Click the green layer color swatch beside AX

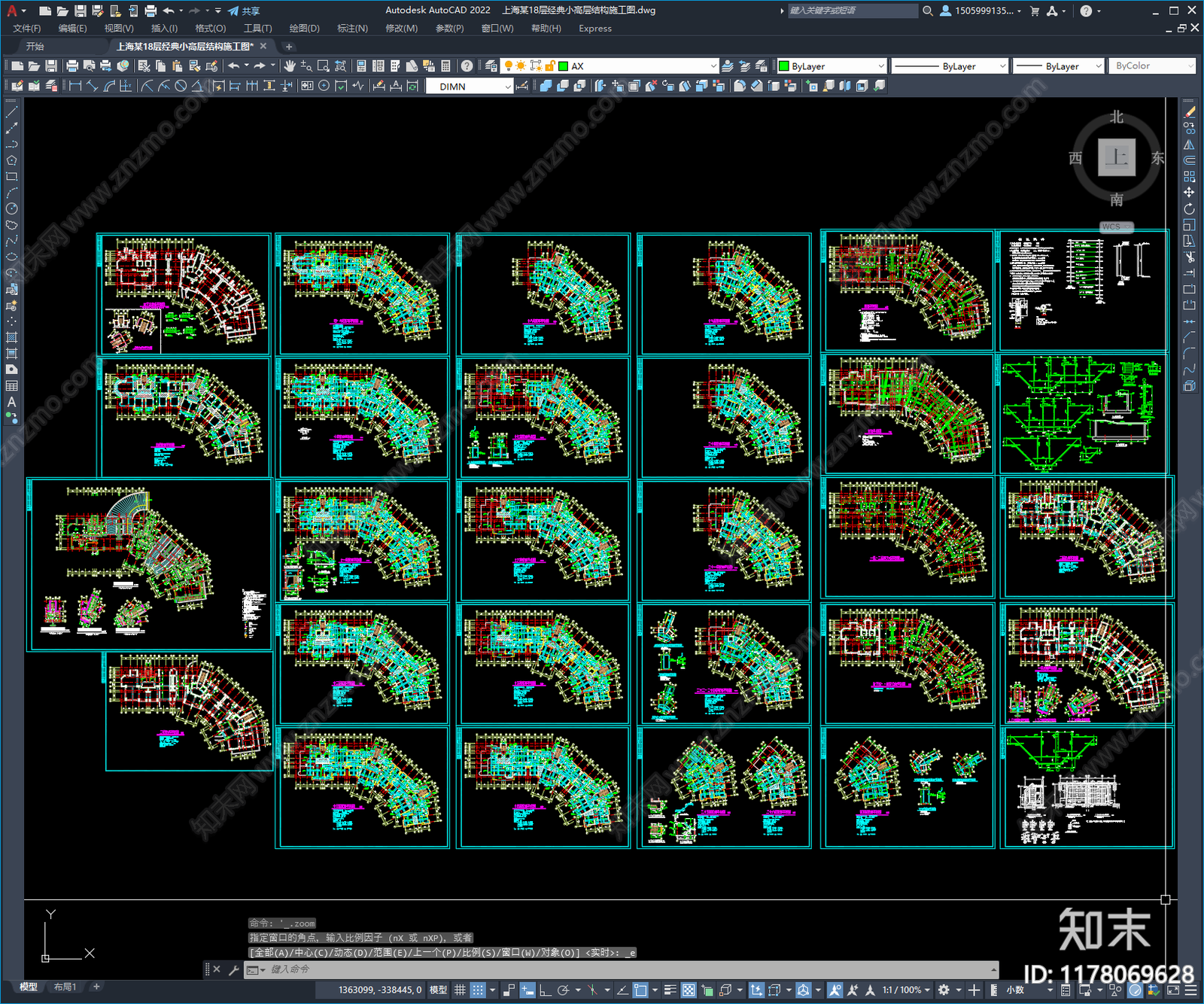[564, 66]
